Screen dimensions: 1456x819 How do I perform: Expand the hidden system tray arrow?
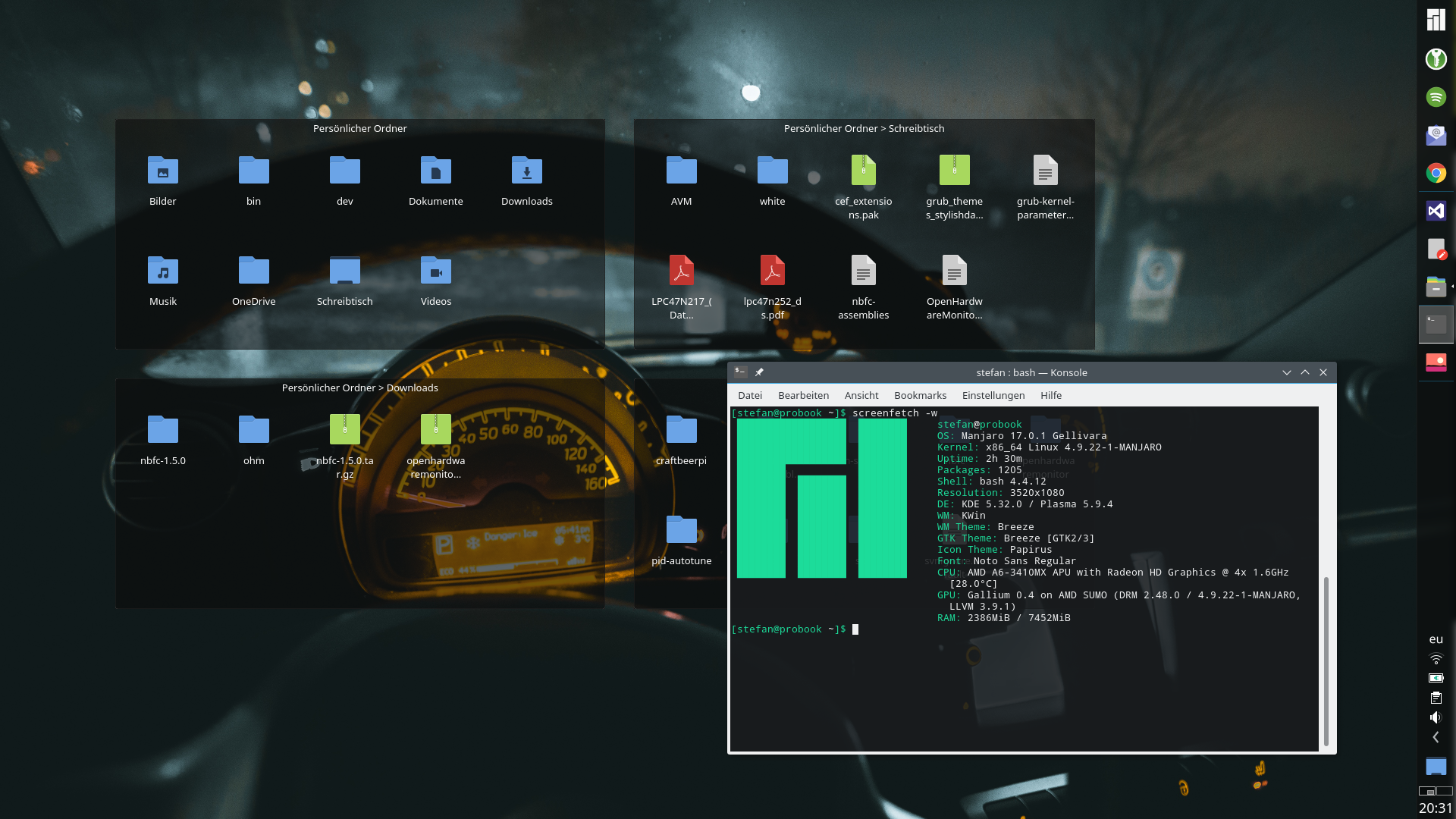pyautogui.click(x=1436, y=737)
